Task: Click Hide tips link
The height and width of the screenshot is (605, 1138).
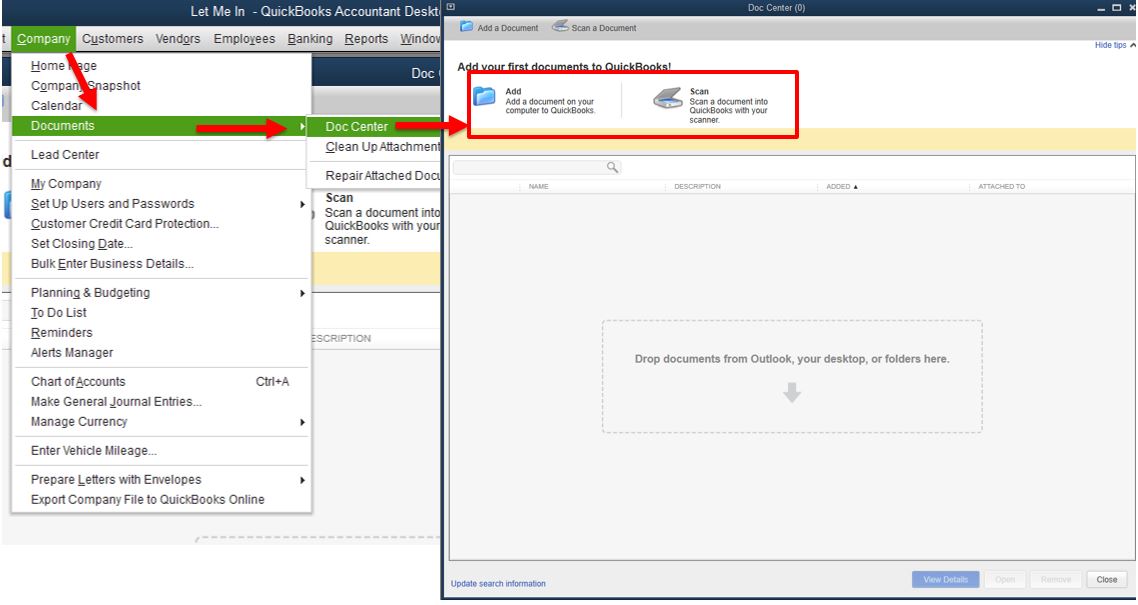Action: [1115, 45]
